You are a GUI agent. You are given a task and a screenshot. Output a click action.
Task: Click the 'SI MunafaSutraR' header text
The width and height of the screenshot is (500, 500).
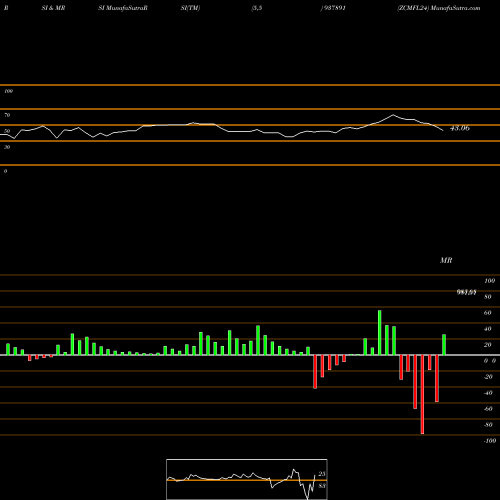[123, 8]
